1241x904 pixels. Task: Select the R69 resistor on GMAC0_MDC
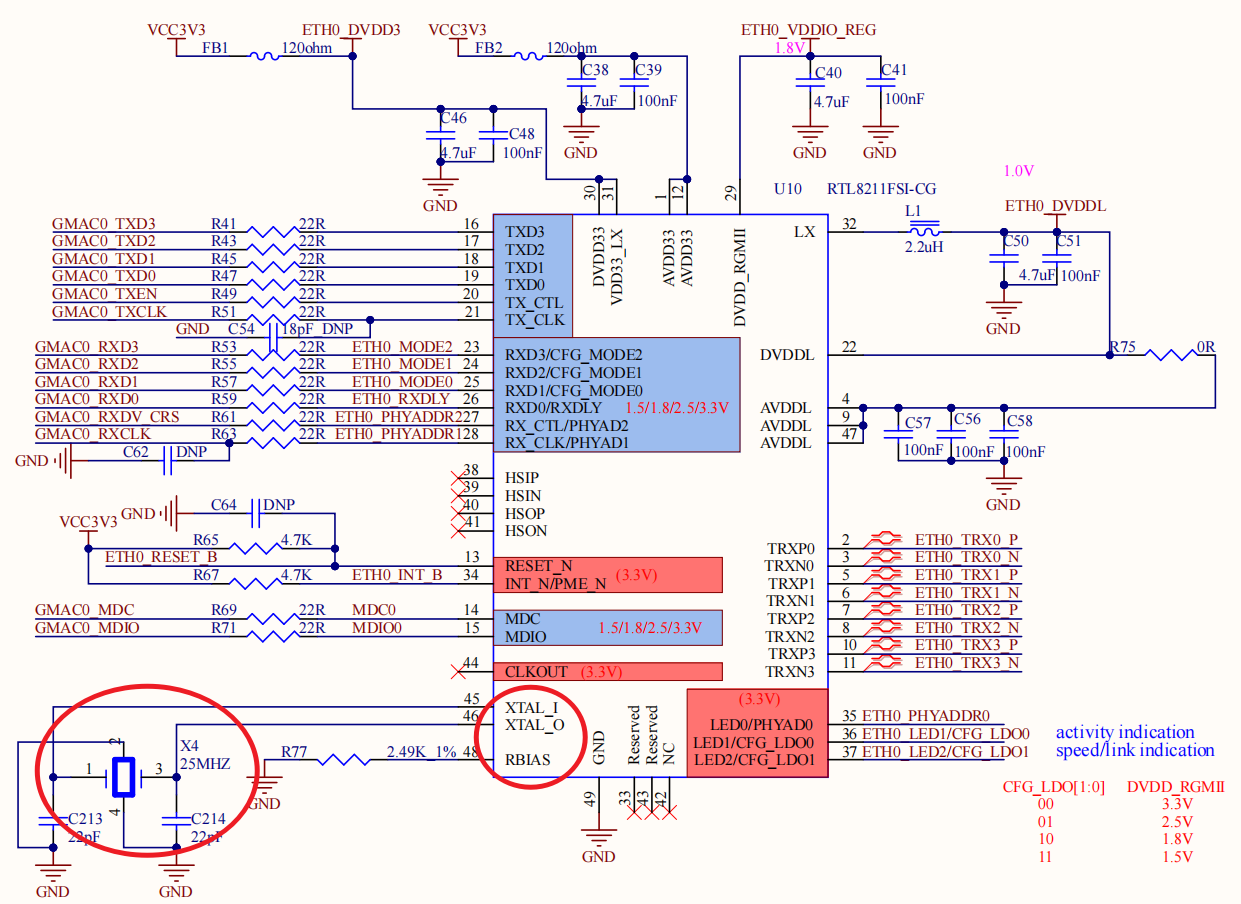pos(272,618)
